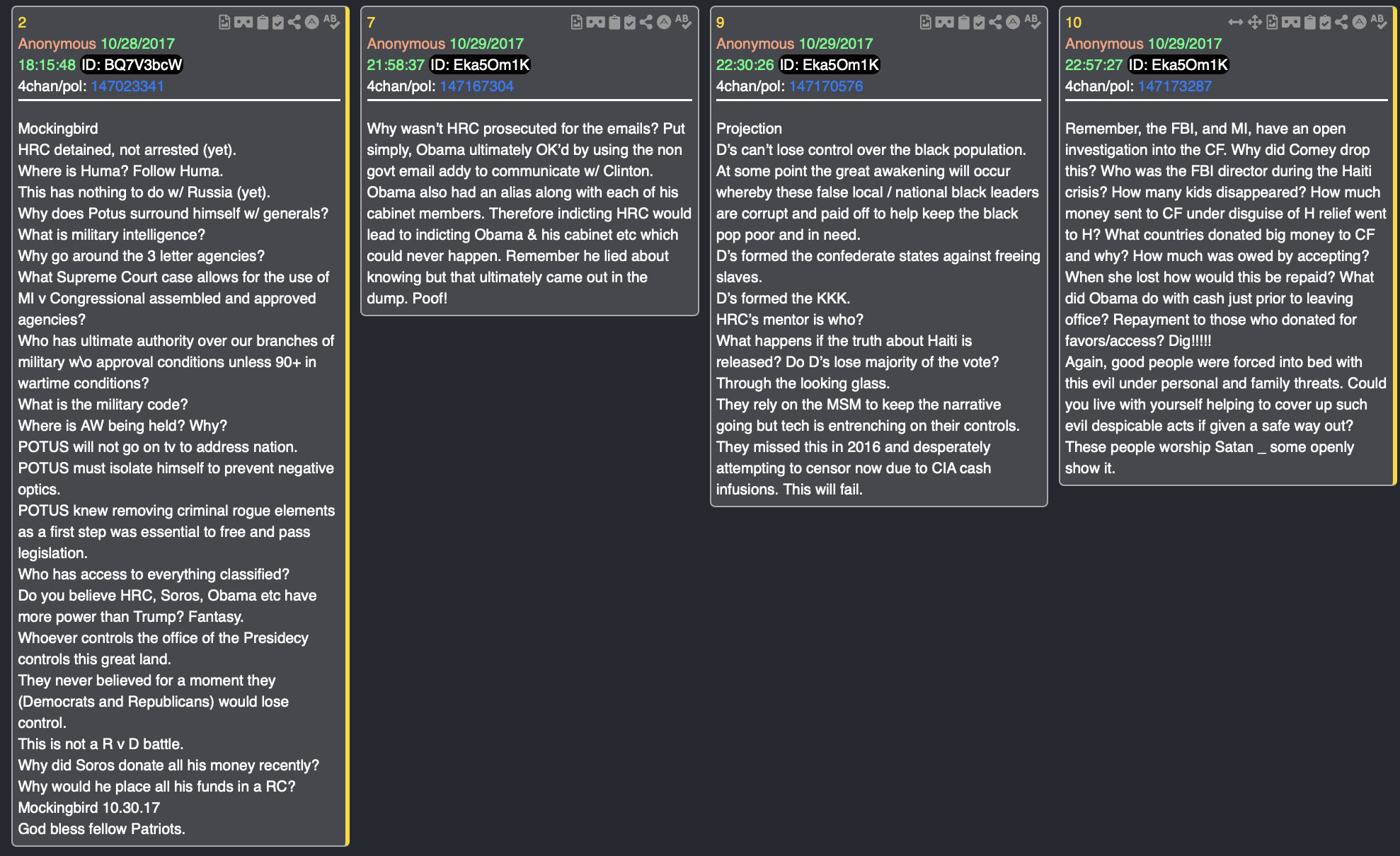This screenshot has height=856, width=1400.
Task: Click the yellow post number 7
Action: point(371,23)
